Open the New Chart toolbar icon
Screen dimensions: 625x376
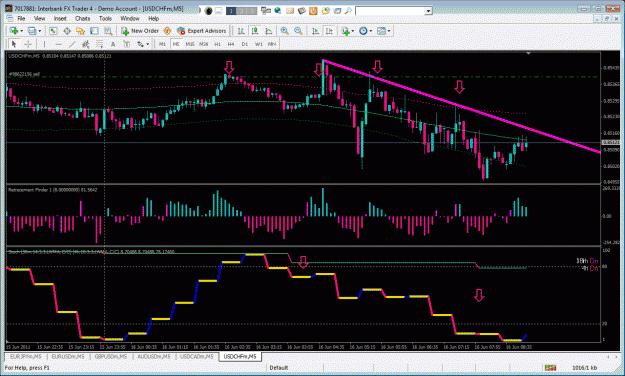click(14, 31)
